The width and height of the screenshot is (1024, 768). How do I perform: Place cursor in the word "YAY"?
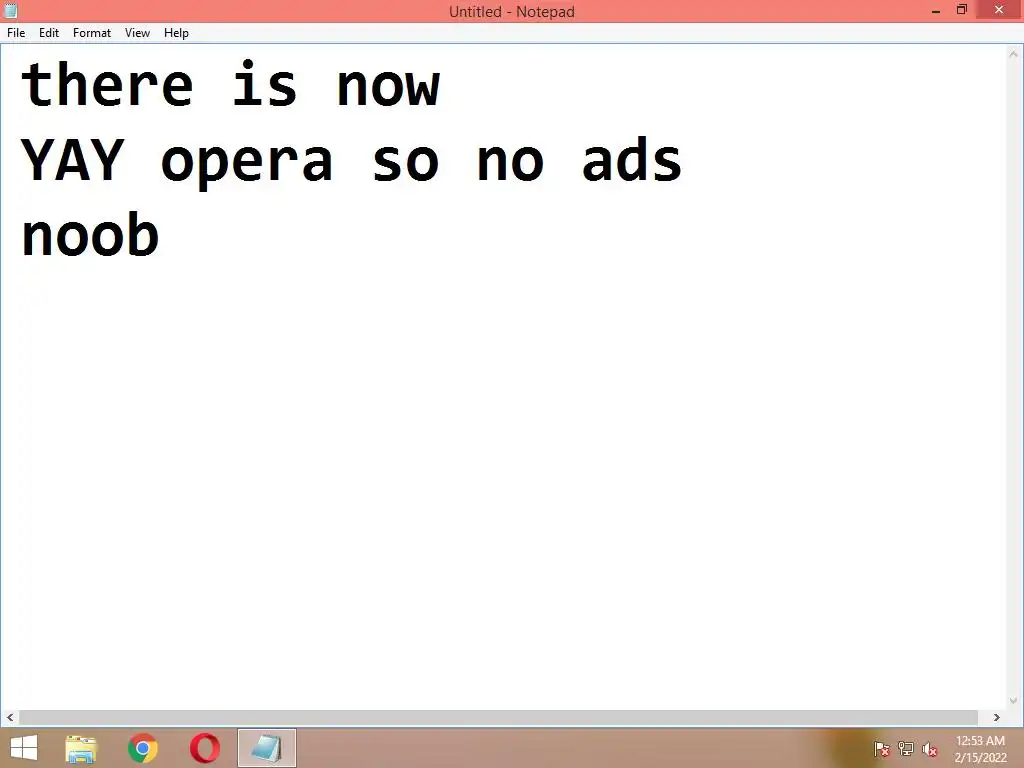pyautogui.click(x=72, y=160)
